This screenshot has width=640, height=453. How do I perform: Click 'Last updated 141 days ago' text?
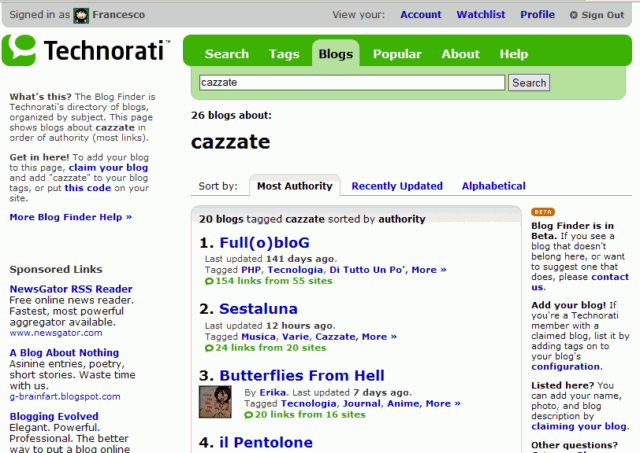[271, 259]
